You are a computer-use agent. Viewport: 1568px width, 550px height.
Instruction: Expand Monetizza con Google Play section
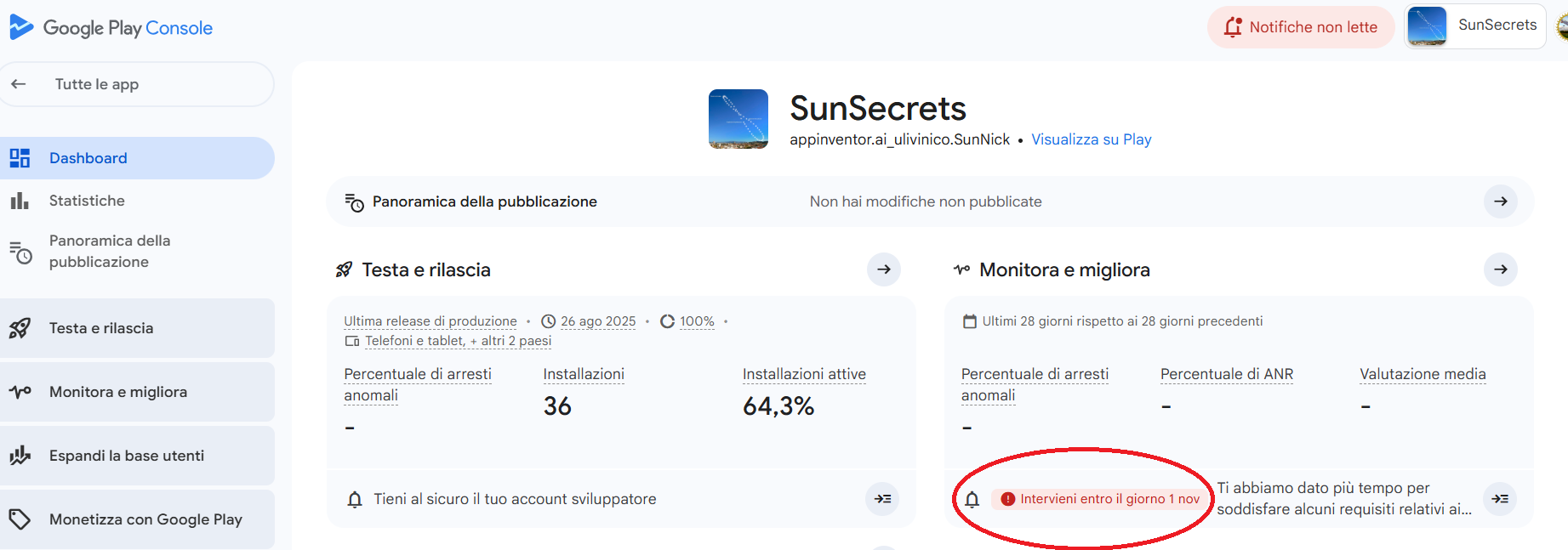point(145,519)
